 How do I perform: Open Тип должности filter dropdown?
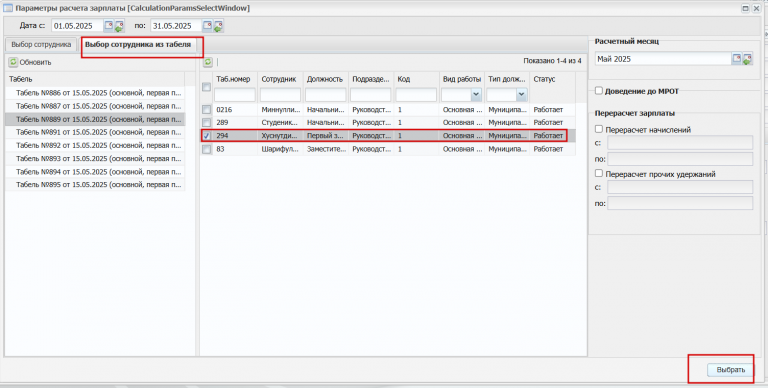pos(521,95)
